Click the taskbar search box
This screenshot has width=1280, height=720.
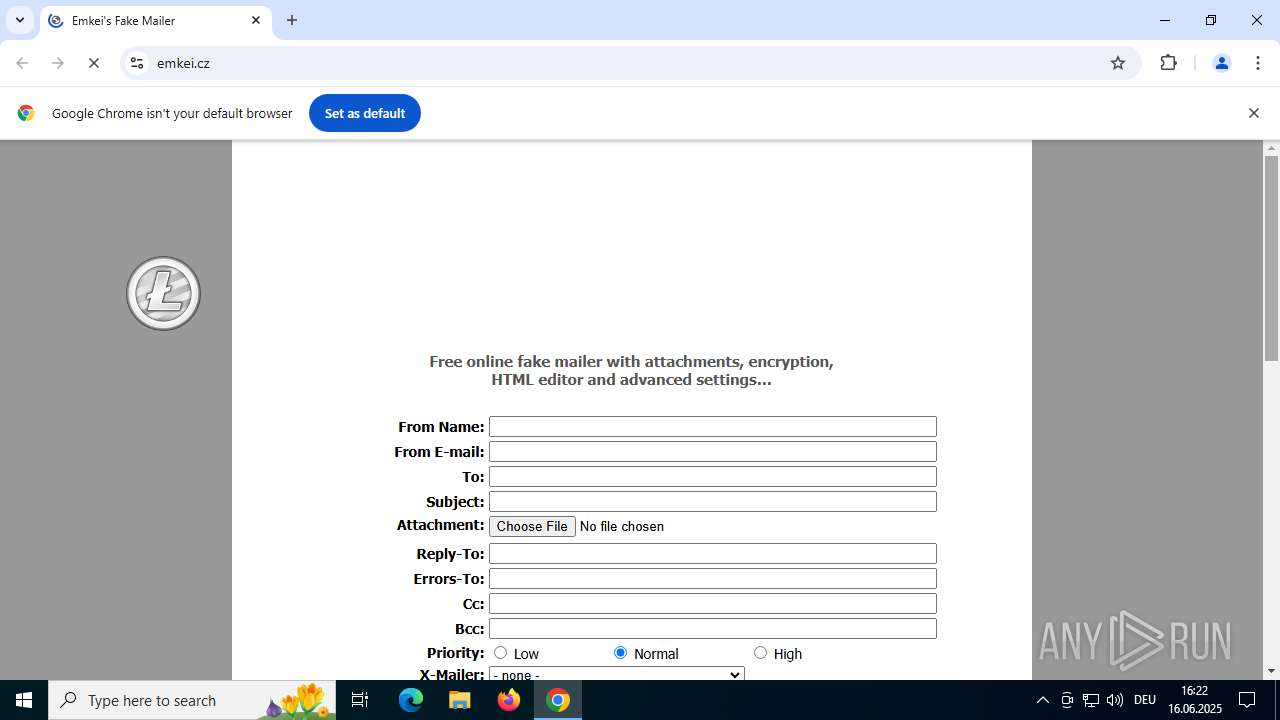192,700
